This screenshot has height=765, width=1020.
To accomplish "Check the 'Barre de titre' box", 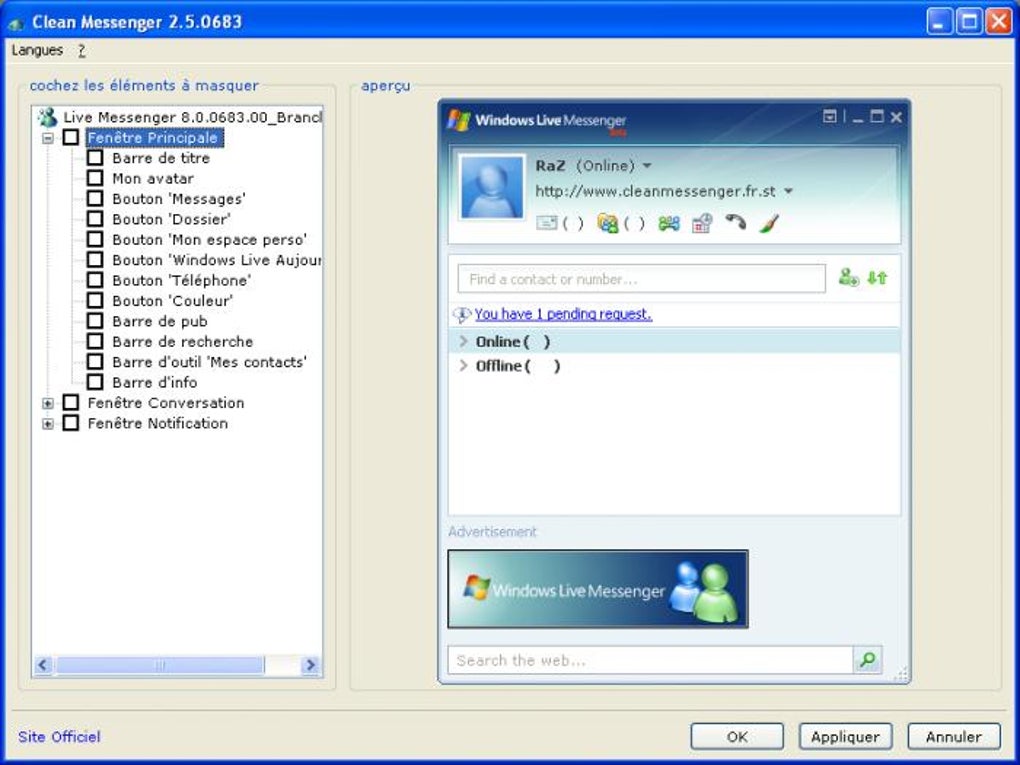I will coord(95,157).
